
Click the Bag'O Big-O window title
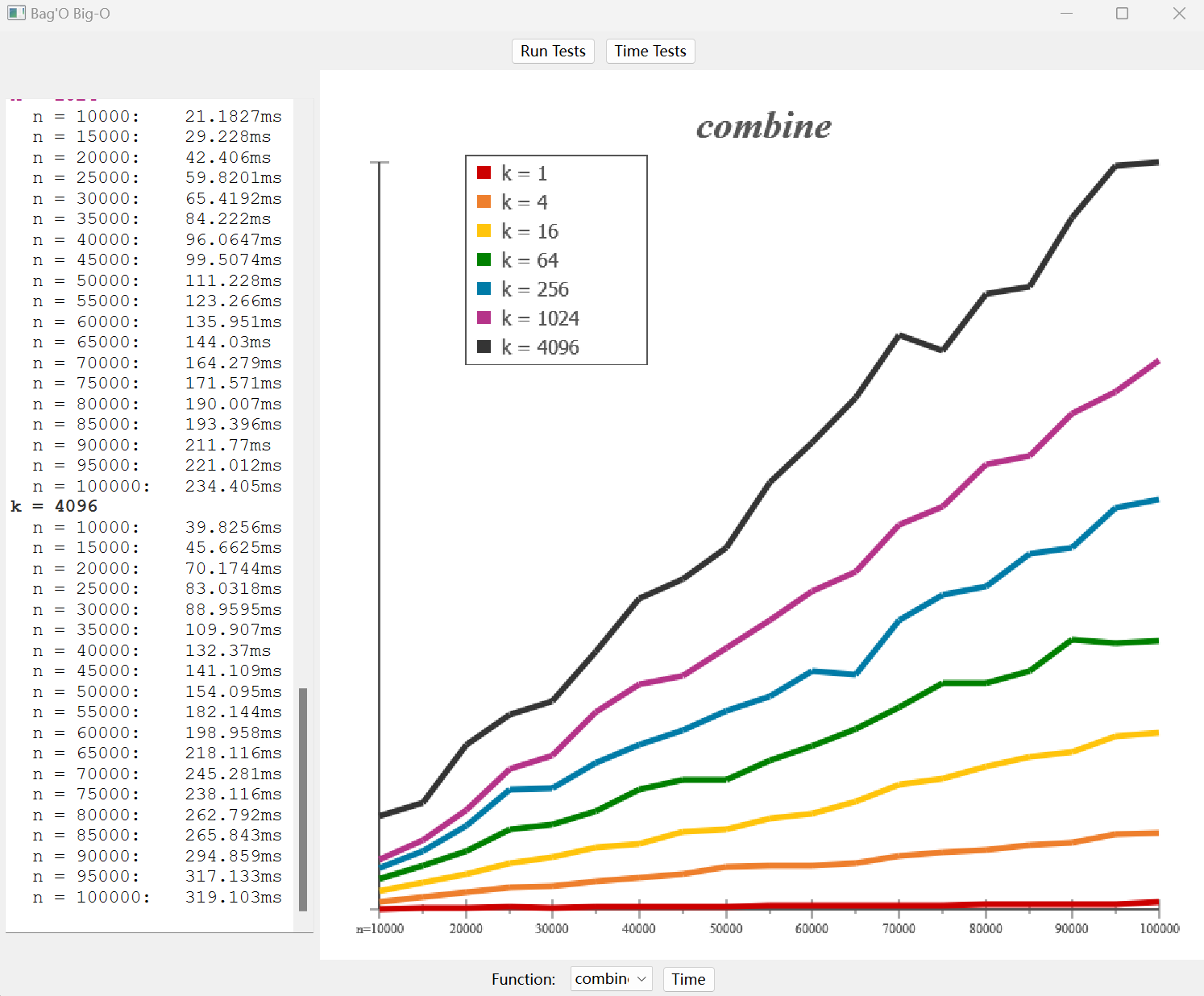[70, 14]
